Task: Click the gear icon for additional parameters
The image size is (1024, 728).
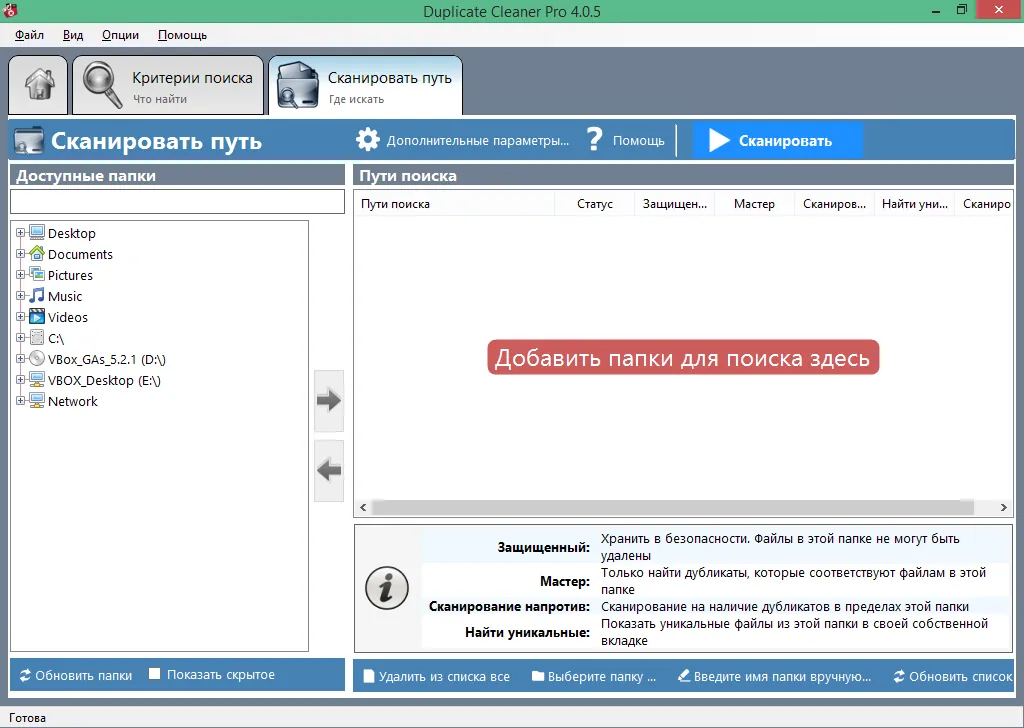Action: coord(368,140)
